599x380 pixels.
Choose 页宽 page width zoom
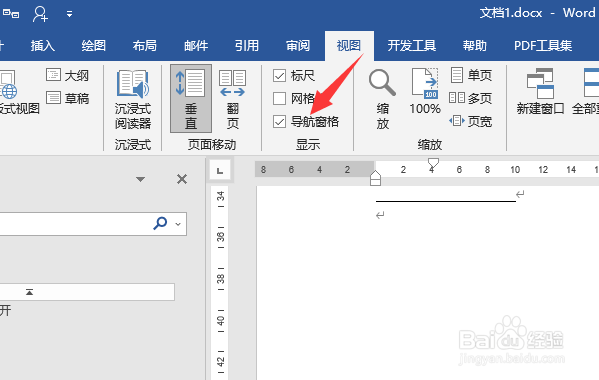click(471, 121)
